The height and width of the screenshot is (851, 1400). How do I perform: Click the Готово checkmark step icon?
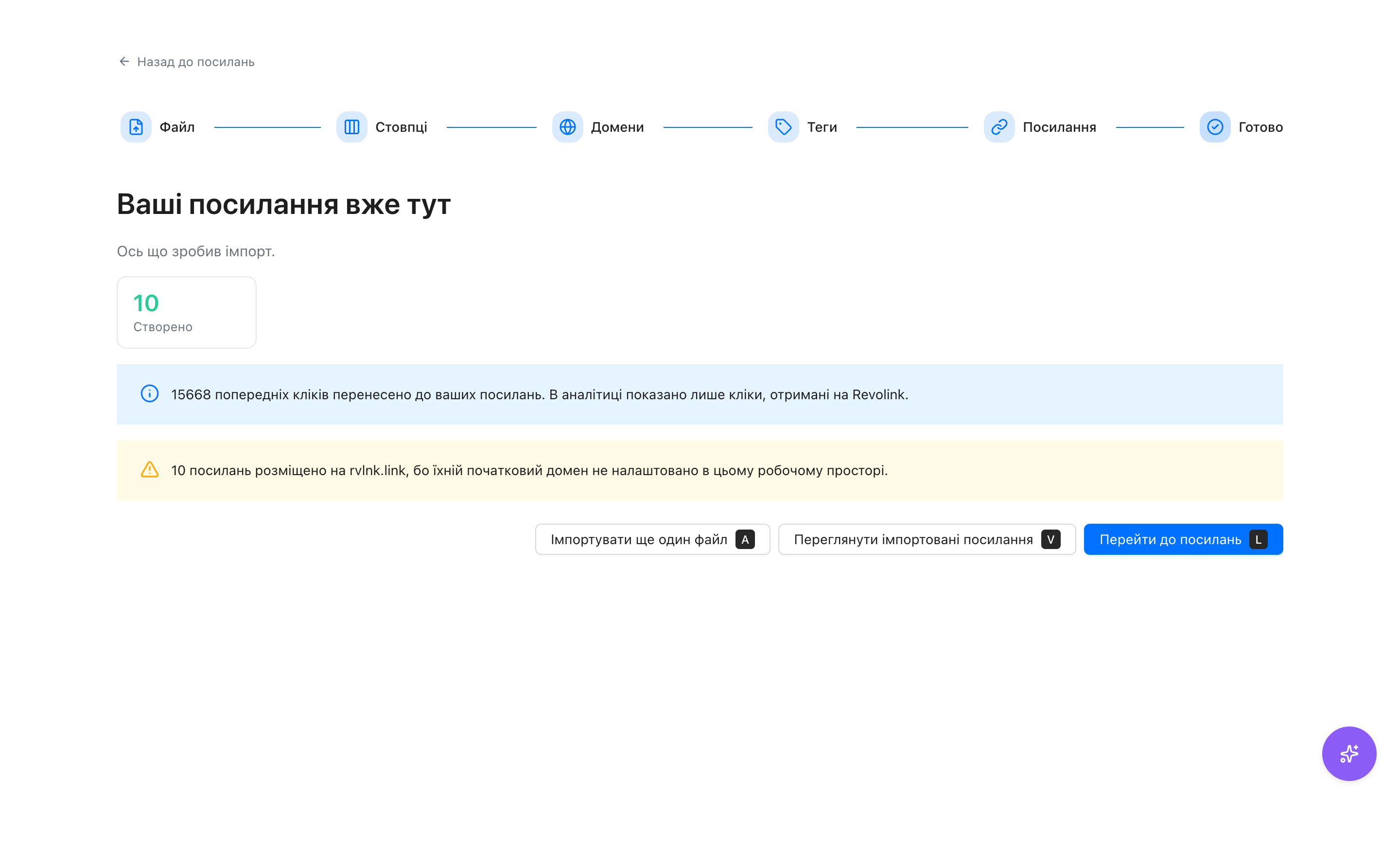point(1215,127)
